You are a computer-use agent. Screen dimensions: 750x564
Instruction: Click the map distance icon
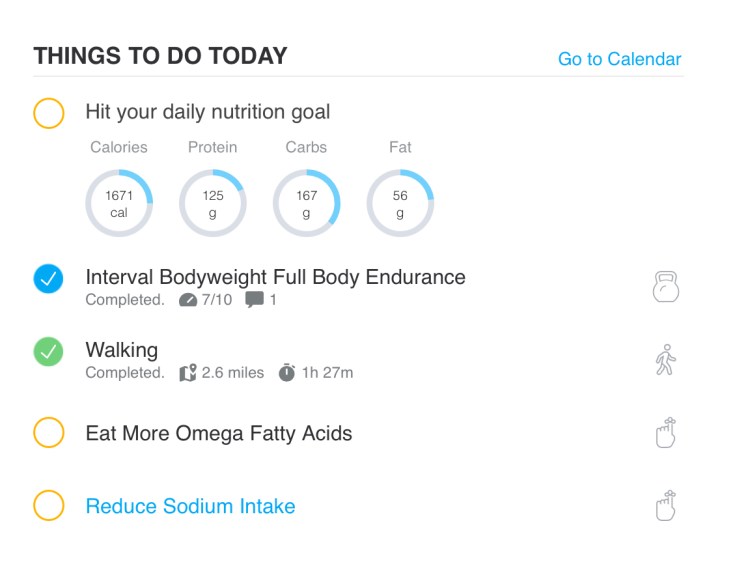click(187, 373)
